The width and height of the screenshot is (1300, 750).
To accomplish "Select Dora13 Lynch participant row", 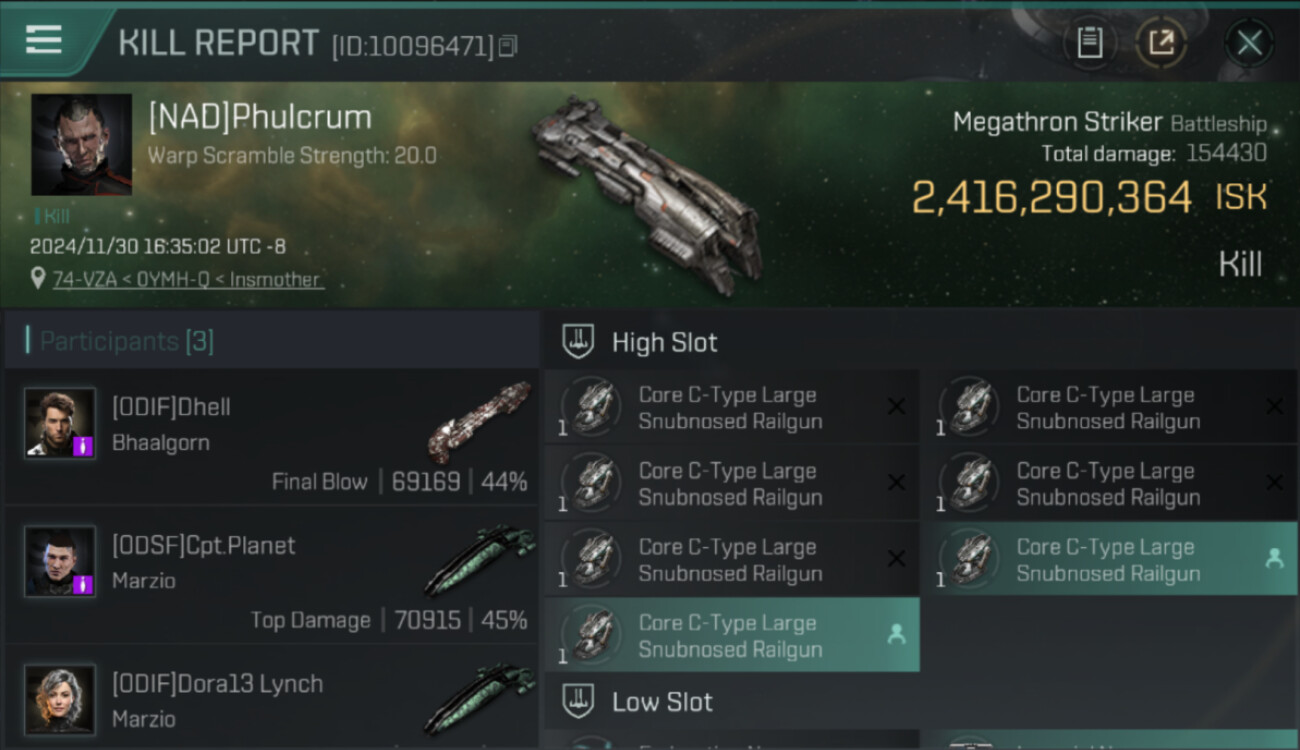I will tap(270, 700).
